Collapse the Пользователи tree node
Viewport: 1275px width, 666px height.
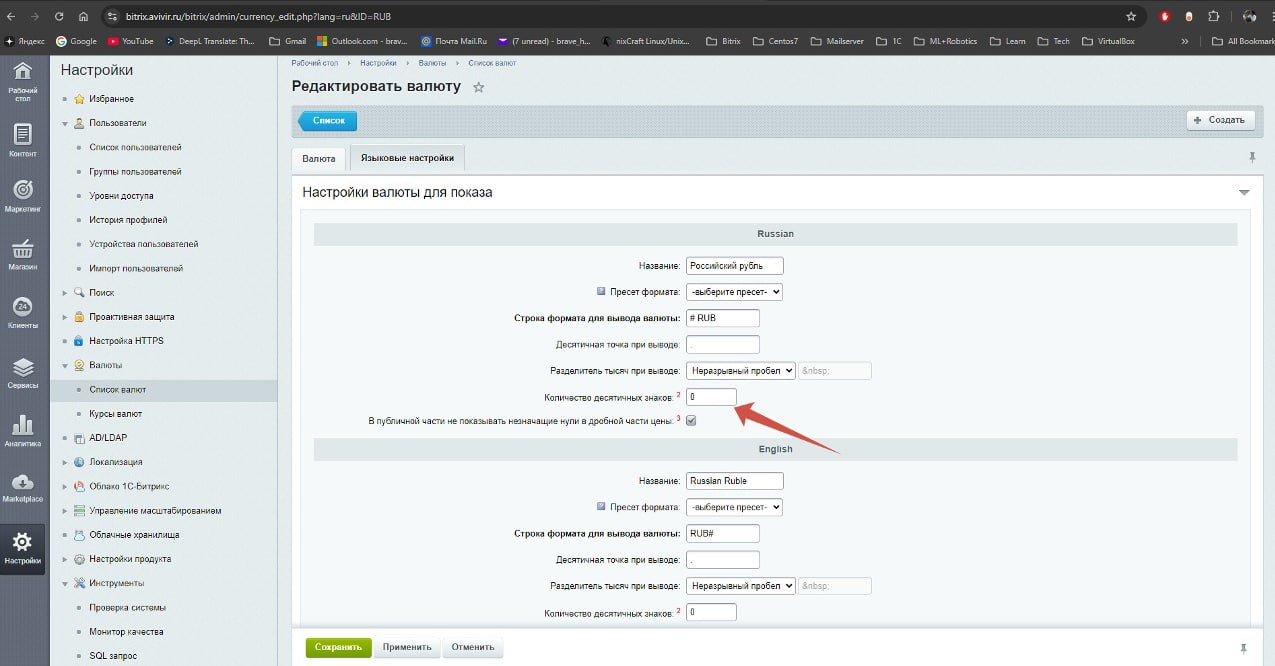[66, 123]
